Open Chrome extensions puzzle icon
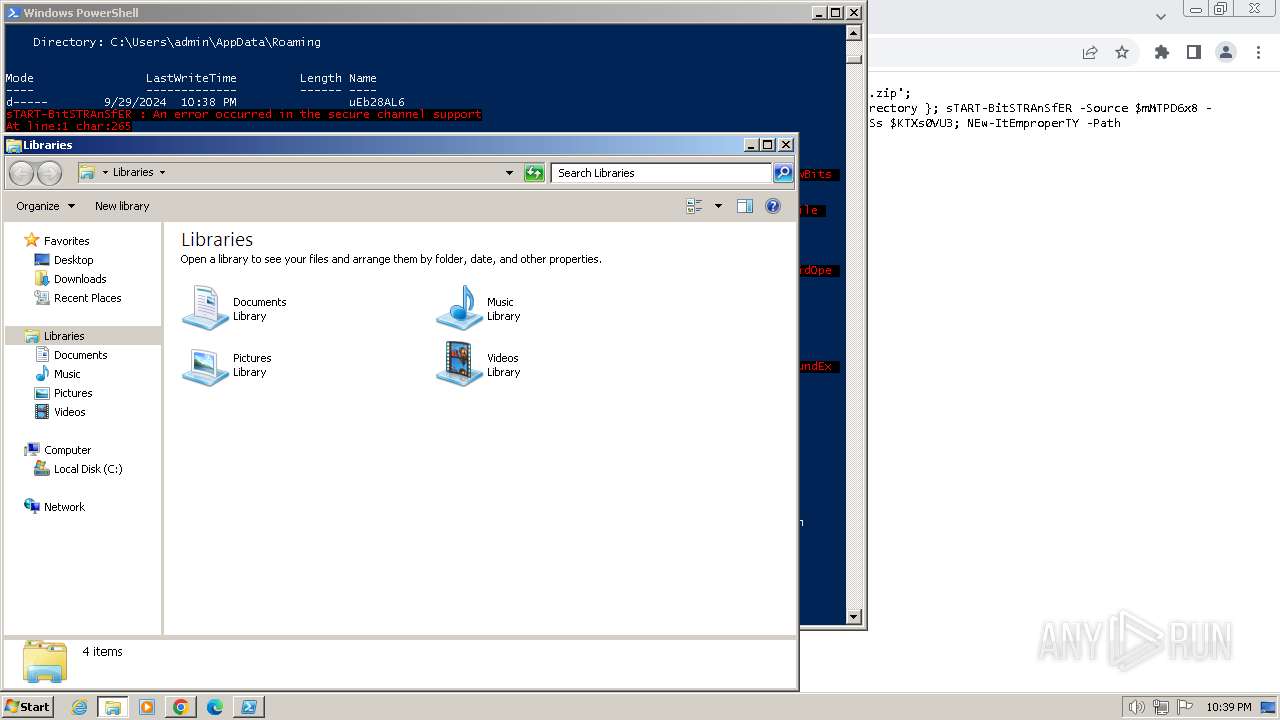1280x720 pixels. click(x=1161, y=52)
